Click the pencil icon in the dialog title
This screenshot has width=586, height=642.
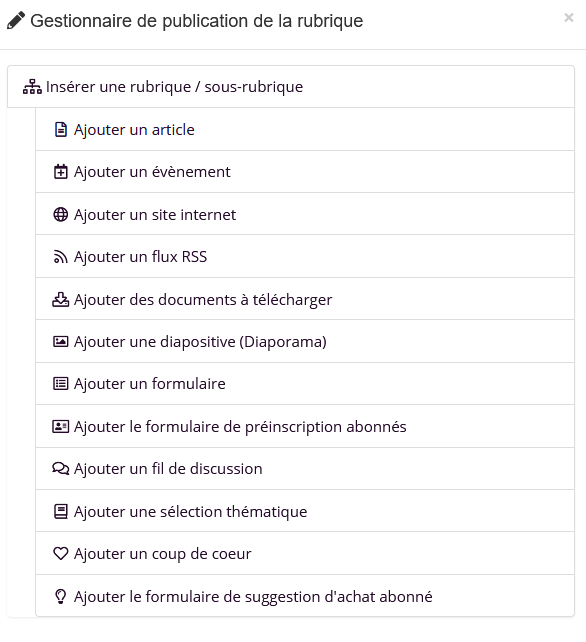tap(16, 21)
